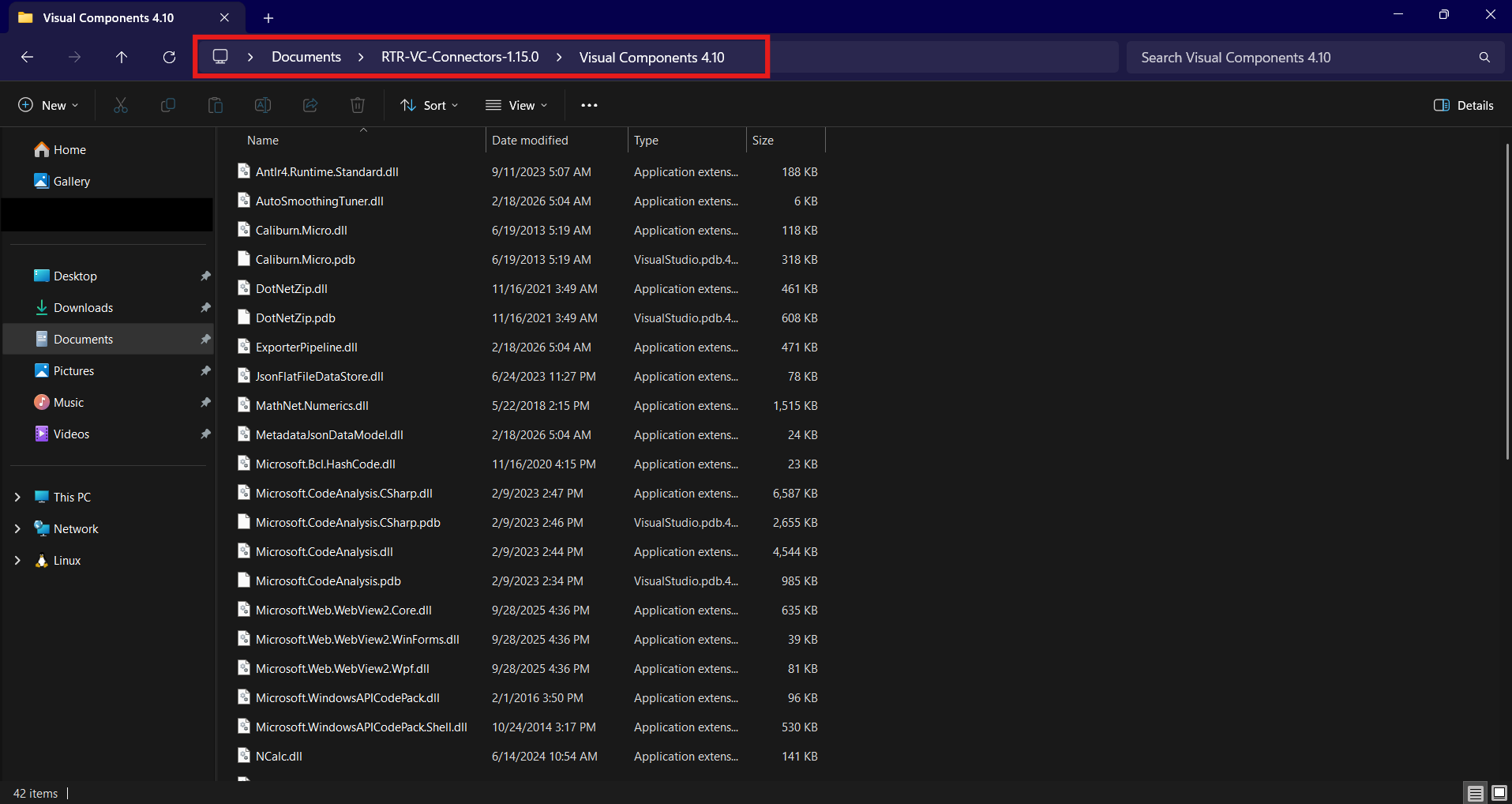The image size is (1512, 804).
Task: Unpin Pictures from quick access
Action: tap(205, 370)
